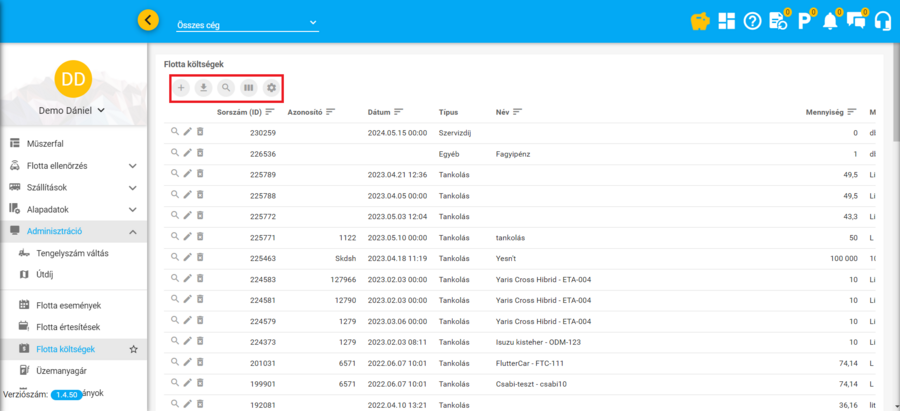Toggle favorite star next to Flotta költségek
The height and width of the screenshot is (411, 900).
pyautogui.click(x=133, y=349)
